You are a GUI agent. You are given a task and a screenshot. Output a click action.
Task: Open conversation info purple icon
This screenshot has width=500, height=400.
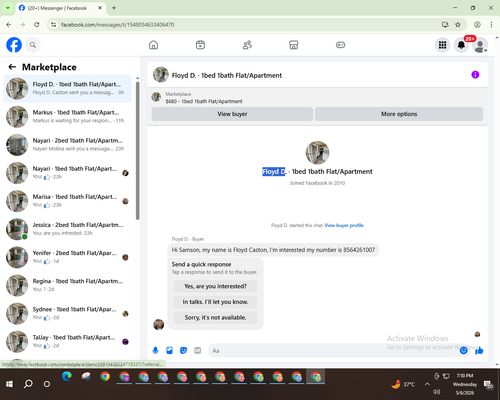click(x=475, y=75)
